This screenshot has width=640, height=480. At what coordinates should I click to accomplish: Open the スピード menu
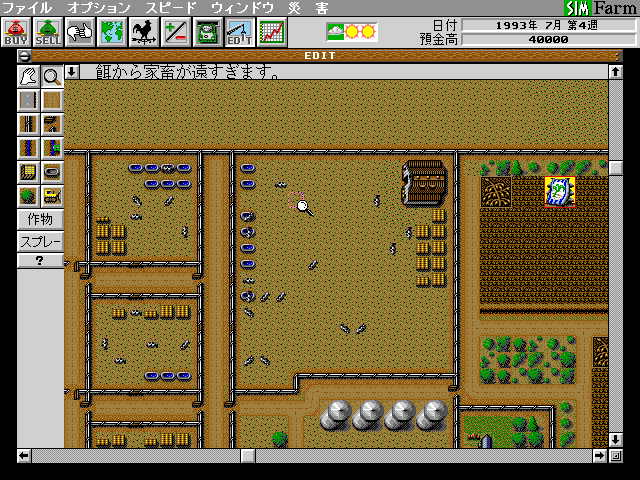[x=171, y=7]
